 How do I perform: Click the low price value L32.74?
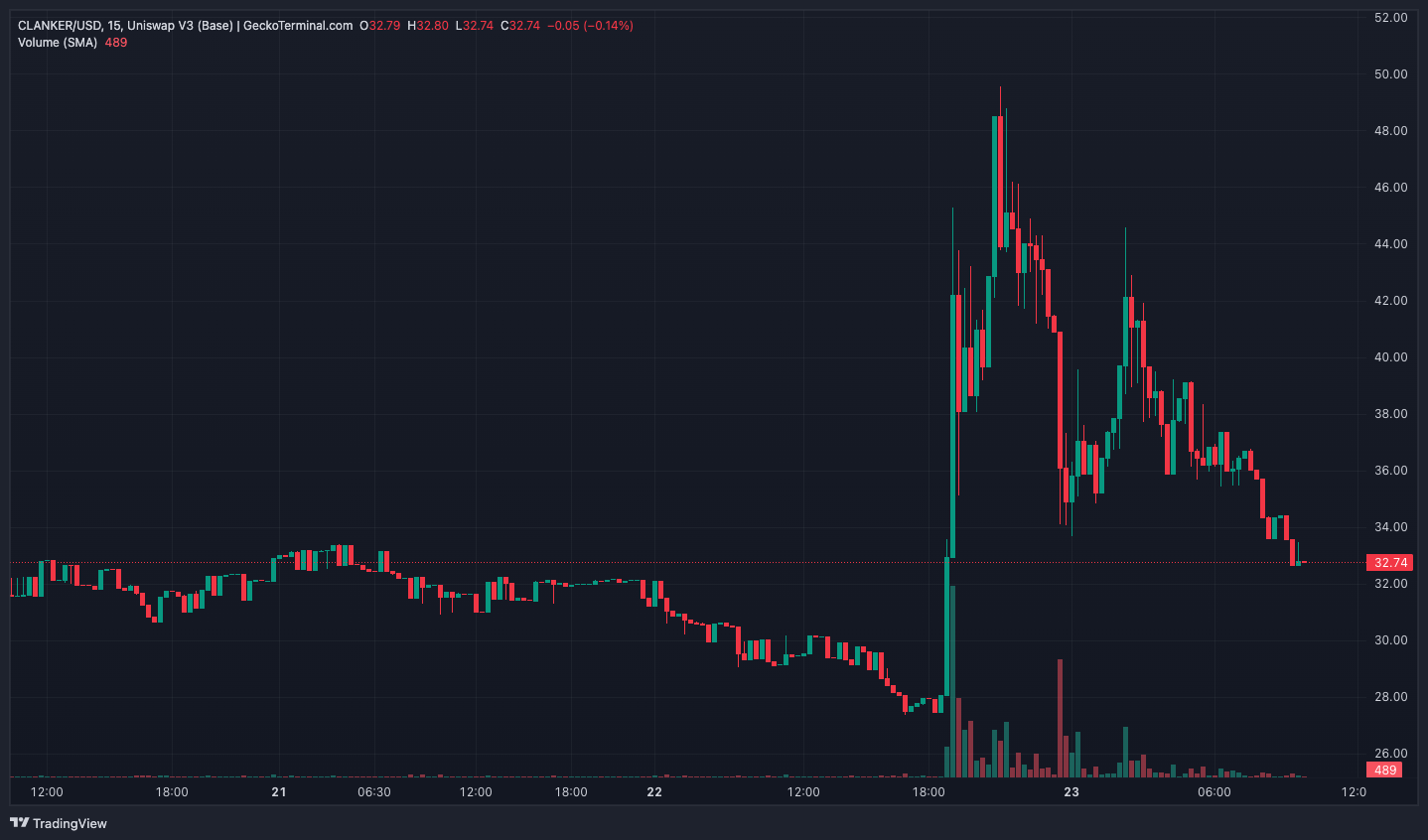pos(475,26)
